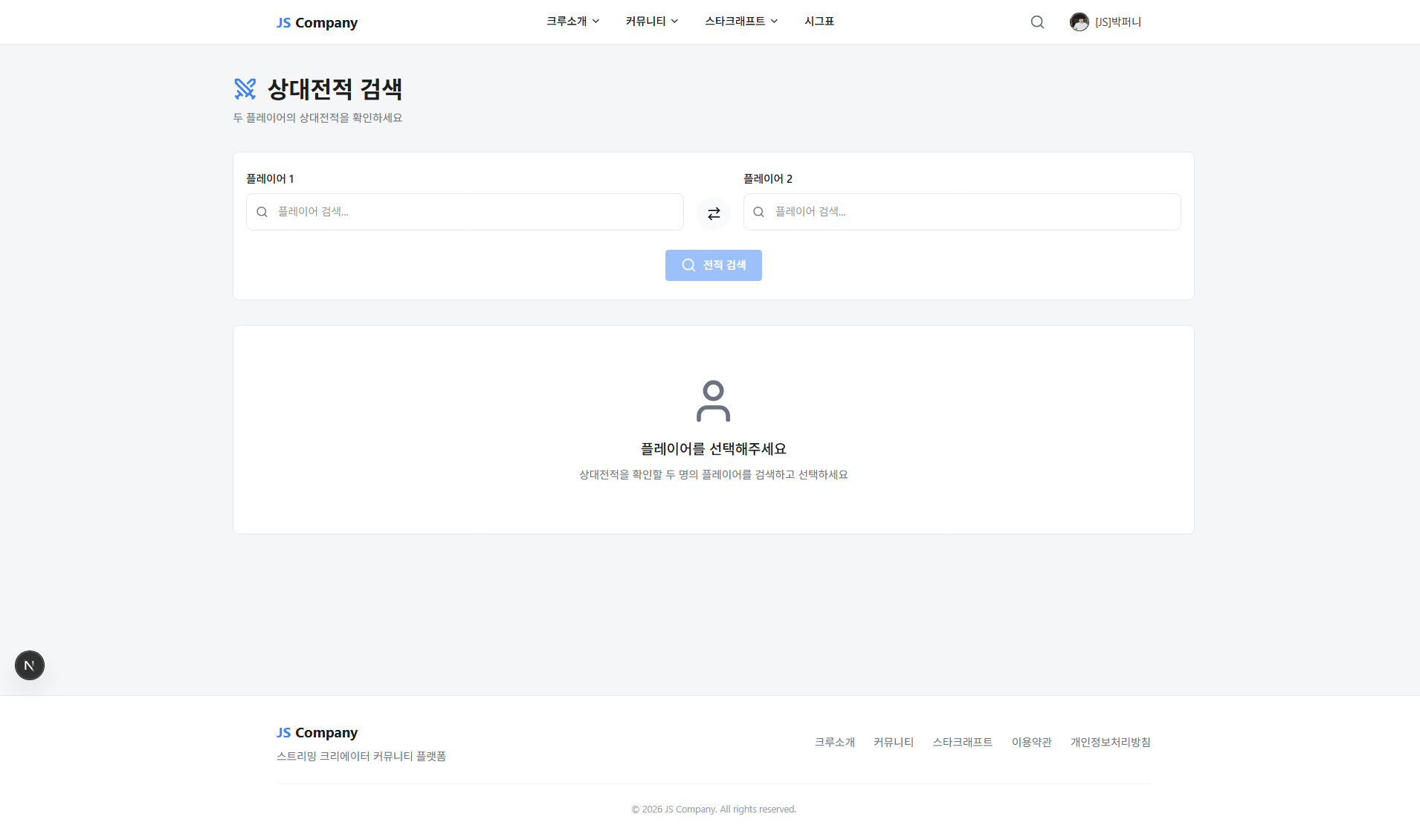This screenshot has width=1420, height=840.
Task: Click the swap players arrows icon
Action: 714,214
